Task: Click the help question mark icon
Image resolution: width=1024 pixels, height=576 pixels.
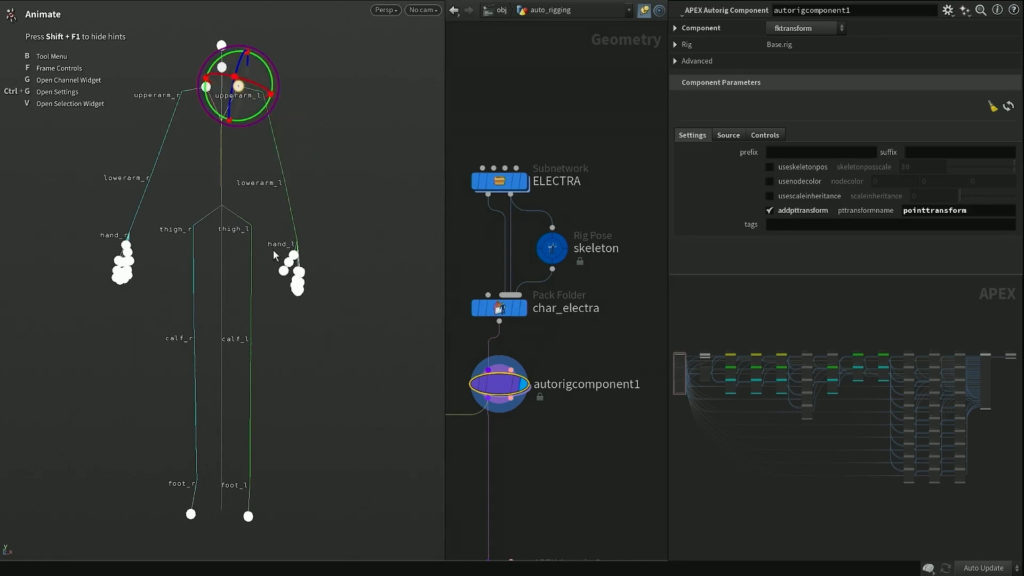Action: click(x=1013, y=10)
